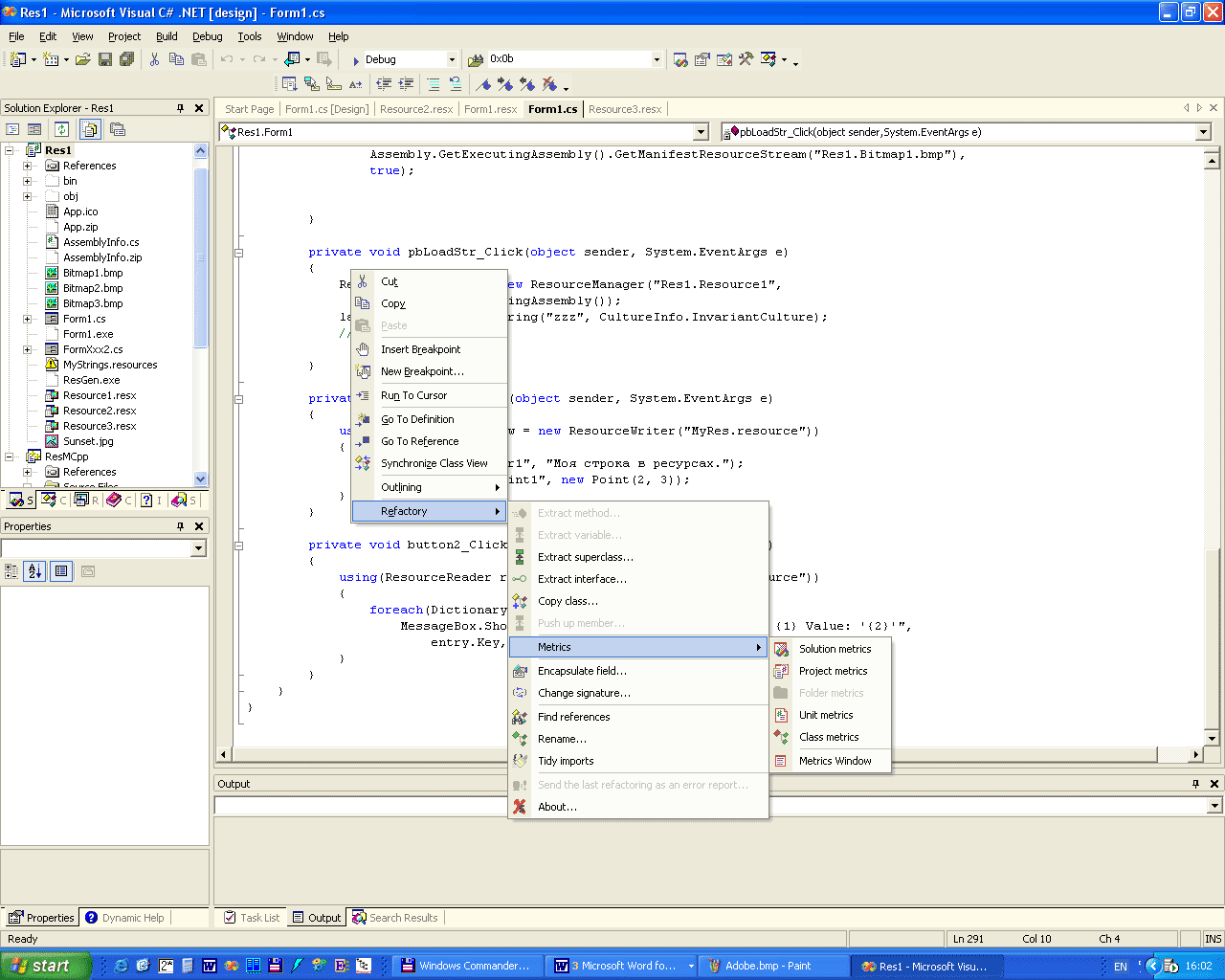Click the Save All toolbar icon
The height and width of the screenshot is (980, 1225).
point(126,59)
